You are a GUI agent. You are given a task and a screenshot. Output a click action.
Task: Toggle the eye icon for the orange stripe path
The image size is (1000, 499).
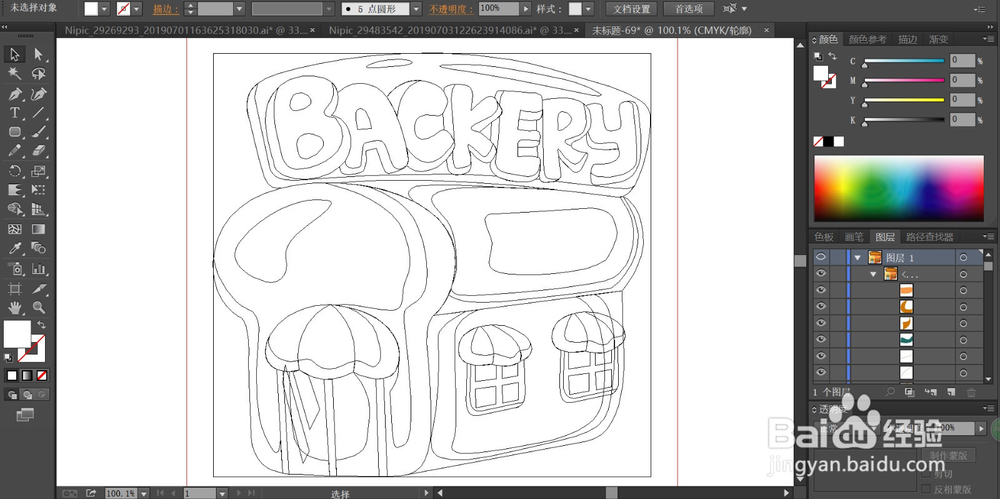click(x=821, y=290)
